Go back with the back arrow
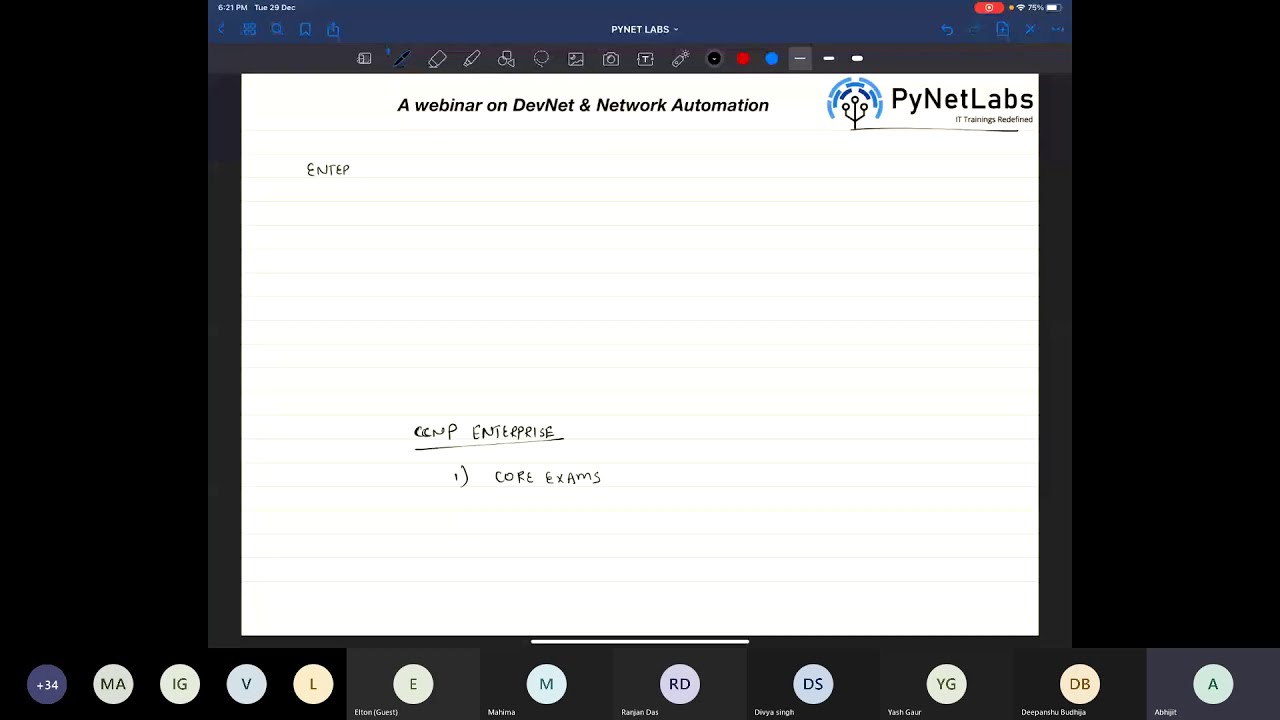The width and height of the screenshot is (1280, 720). coord(222,30)
